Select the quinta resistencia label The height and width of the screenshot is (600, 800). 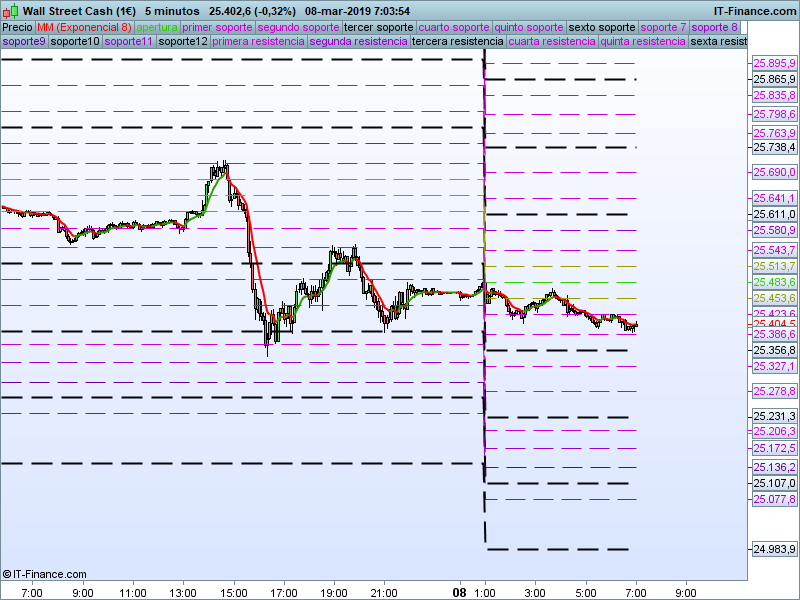pyautogui.click(x=643, y=41)
